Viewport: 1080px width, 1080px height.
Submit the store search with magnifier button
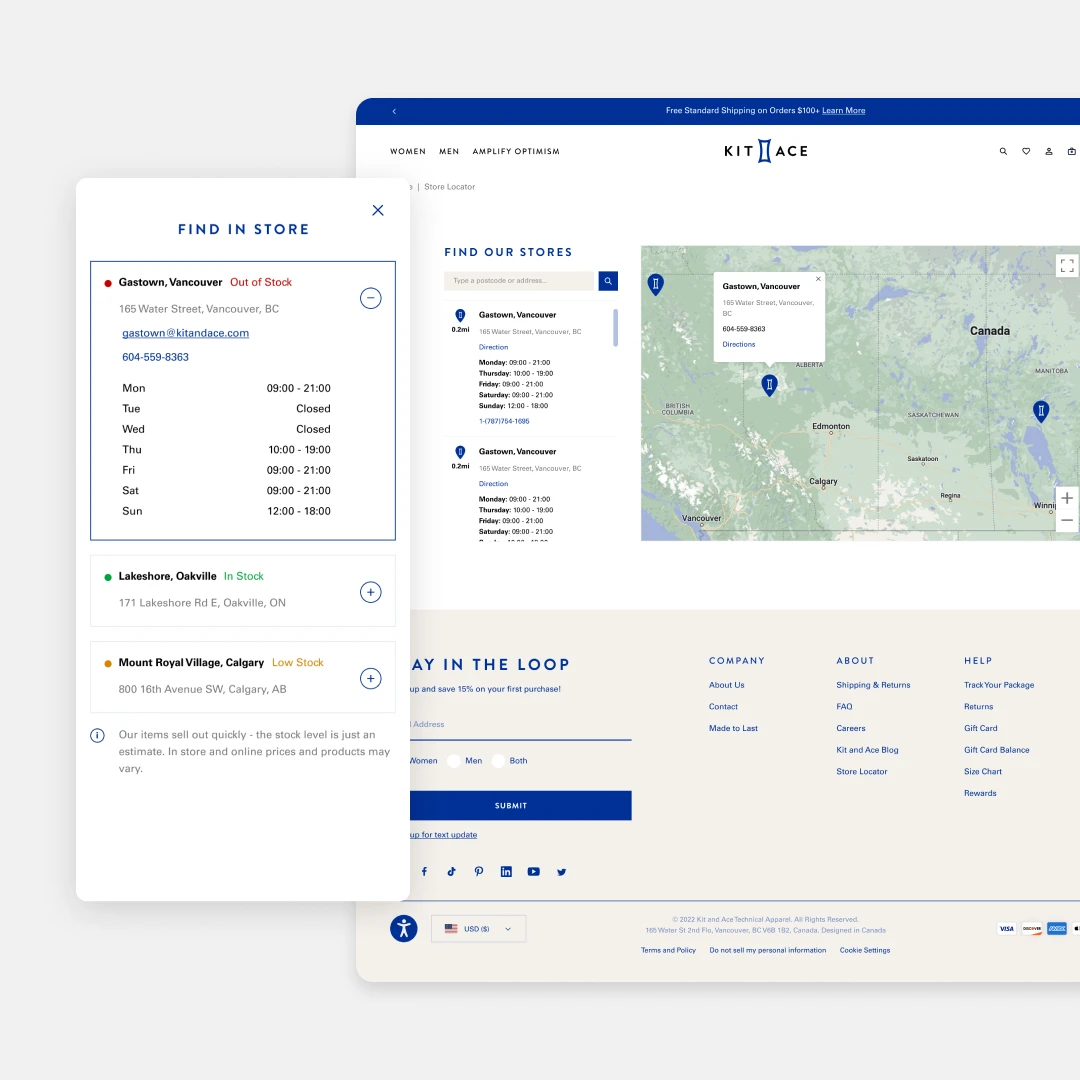pyautogui.click(x=608, y=281)
